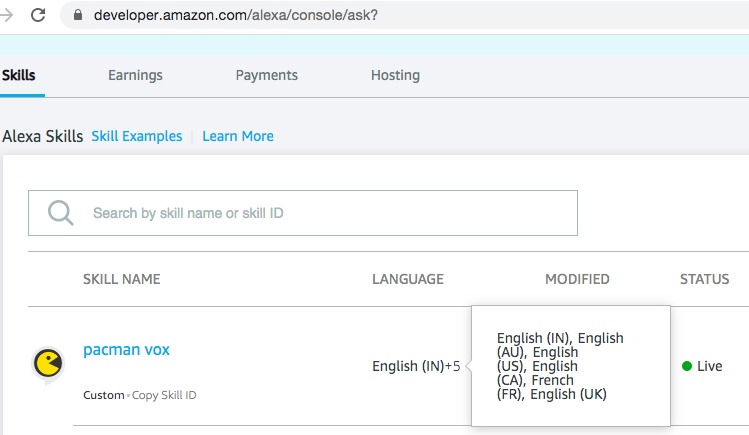Click the padlock site info icon
This screenshot has height=435, width=749.
pyautogui.click(x=78, y=15)
